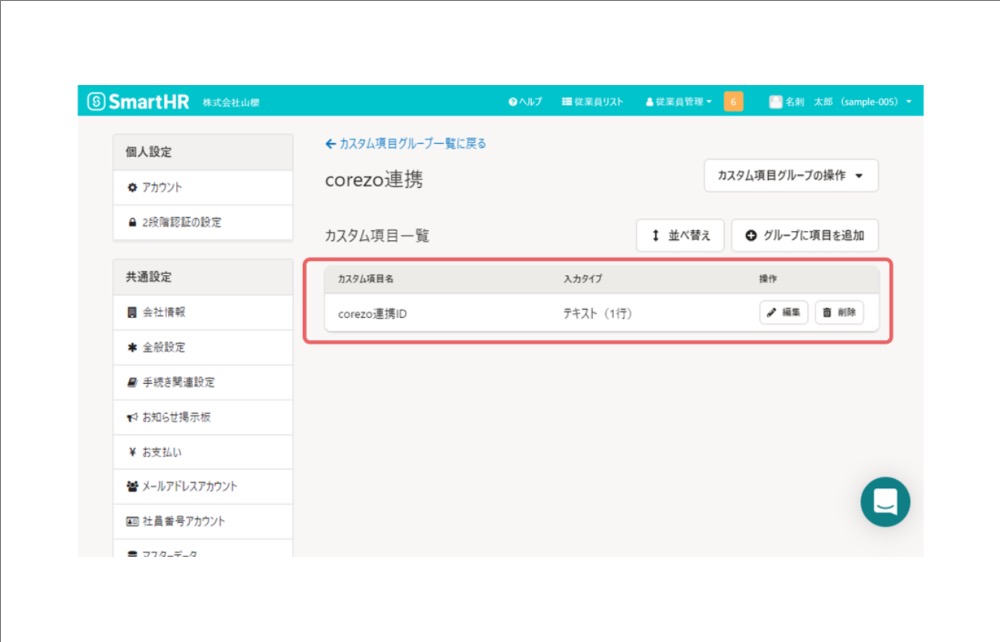Select the corezo連携ID item name
The image size is (1000, 642).
372,314
